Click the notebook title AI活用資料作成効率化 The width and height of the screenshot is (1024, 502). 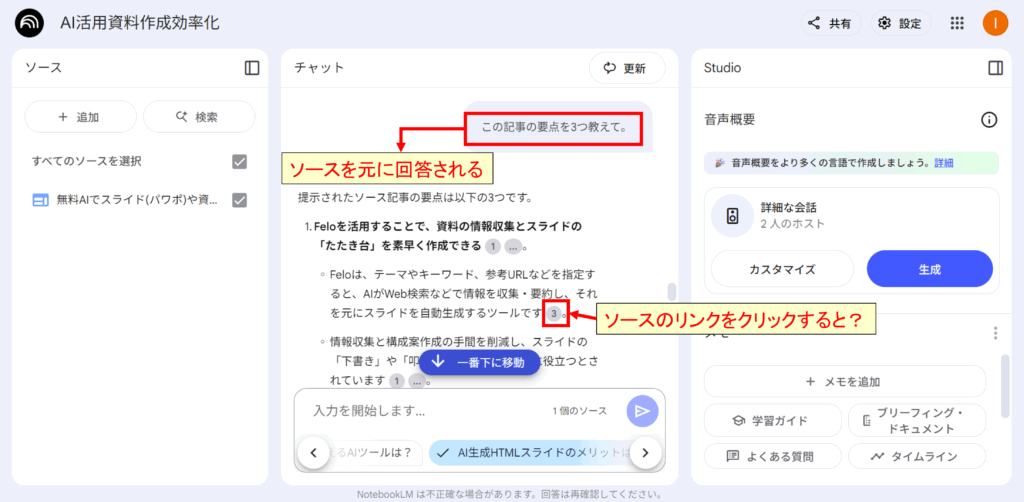click(x=140, y=24)
